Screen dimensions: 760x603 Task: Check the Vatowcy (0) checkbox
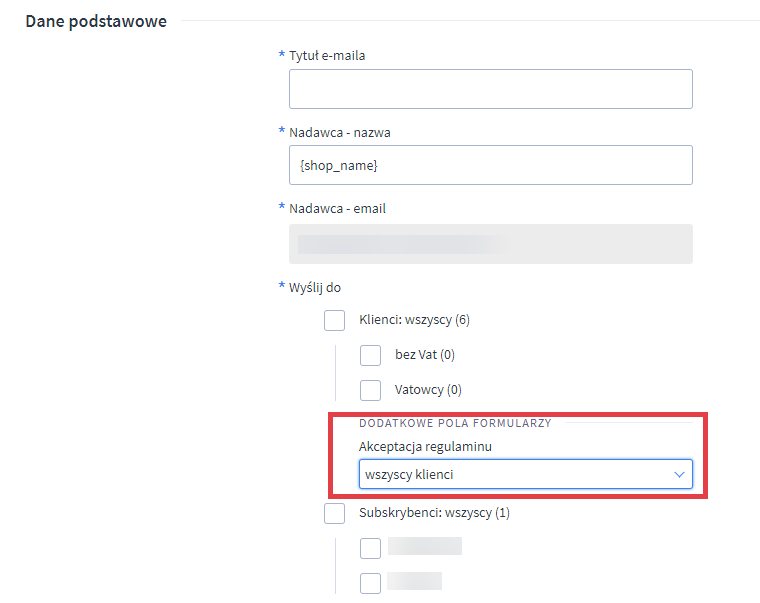(370, 390)
